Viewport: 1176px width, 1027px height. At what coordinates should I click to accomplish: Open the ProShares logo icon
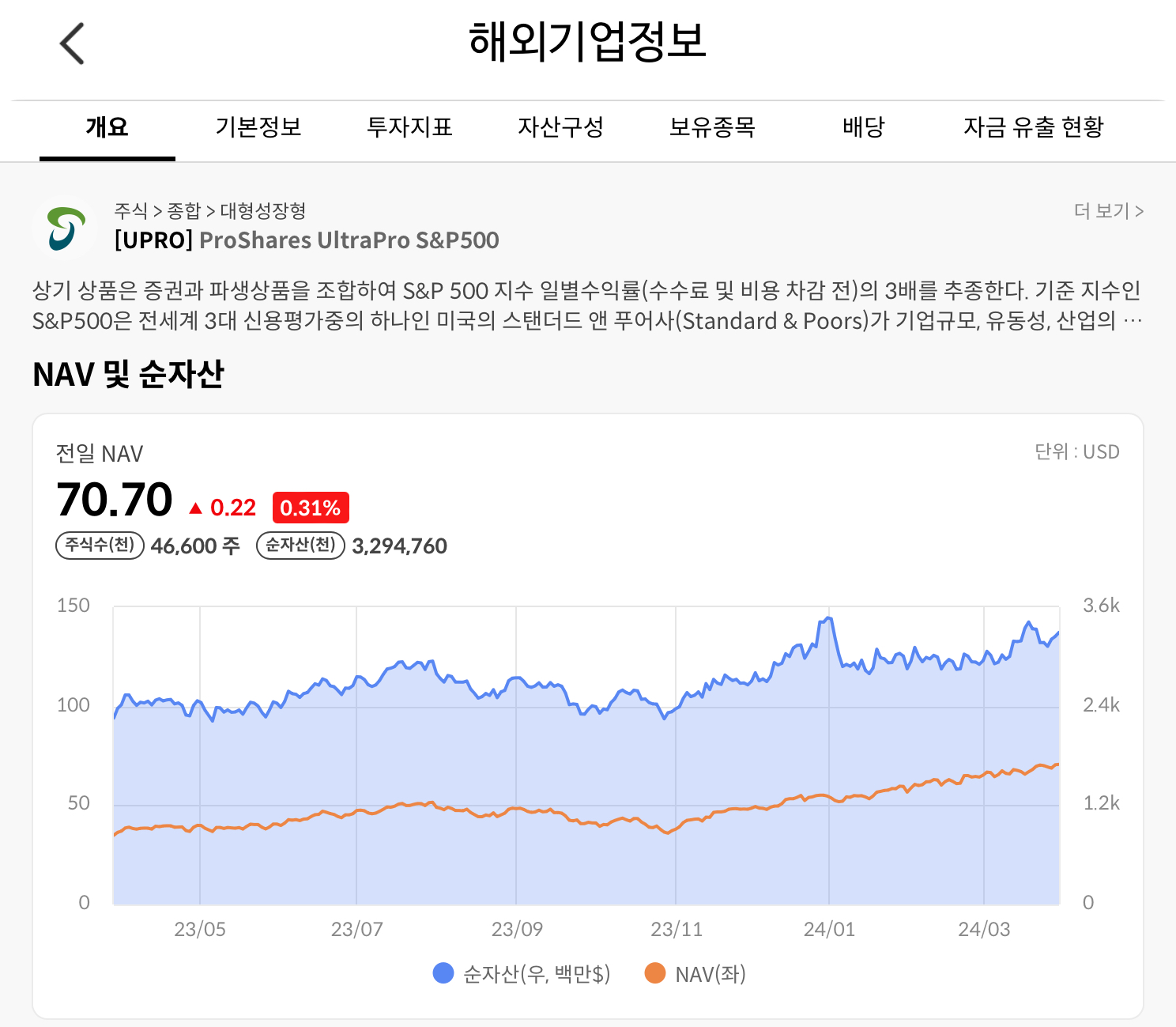click(66, 228)
